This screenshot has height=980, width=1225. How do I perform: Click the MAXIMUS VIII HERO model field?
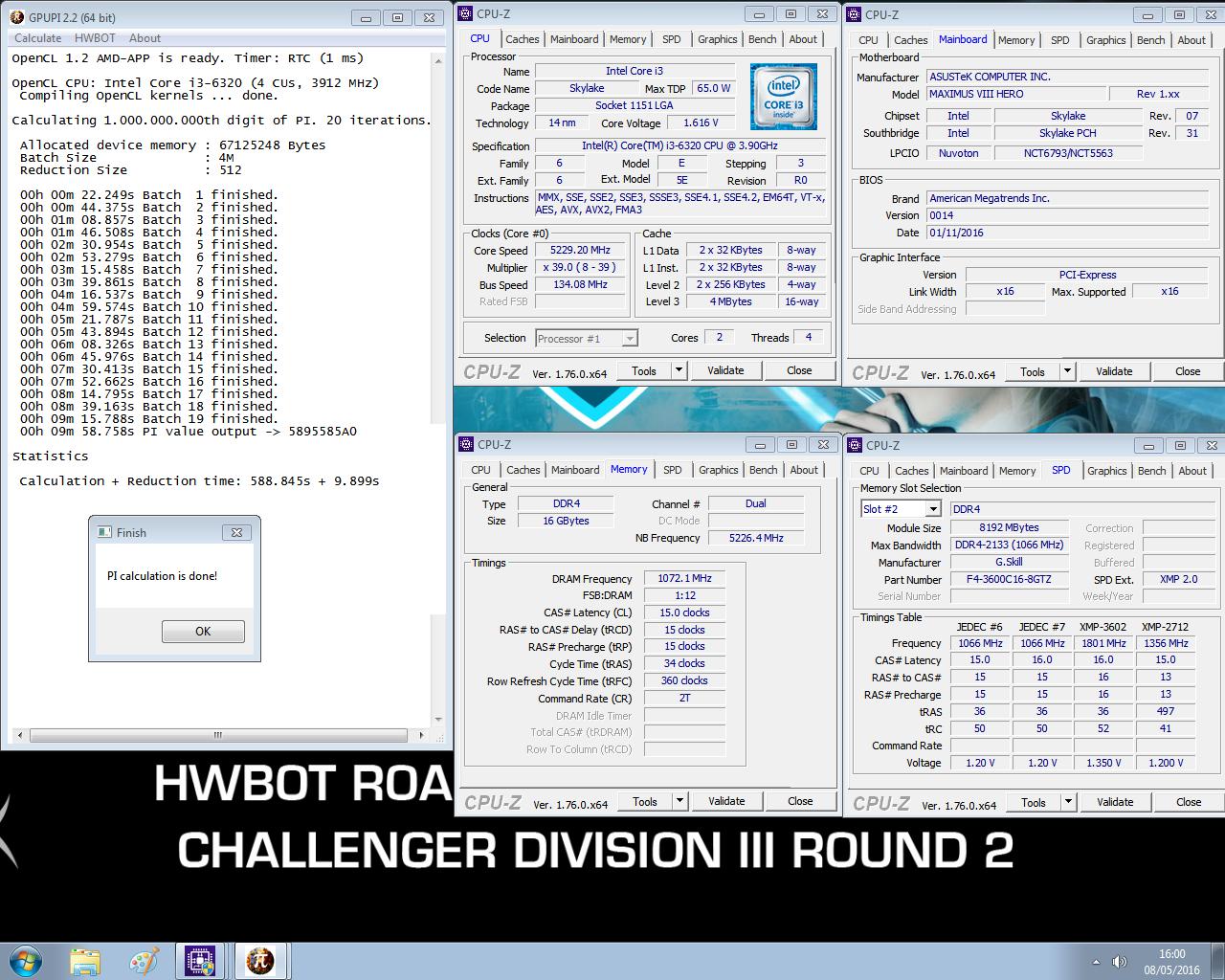[1014, 94]
